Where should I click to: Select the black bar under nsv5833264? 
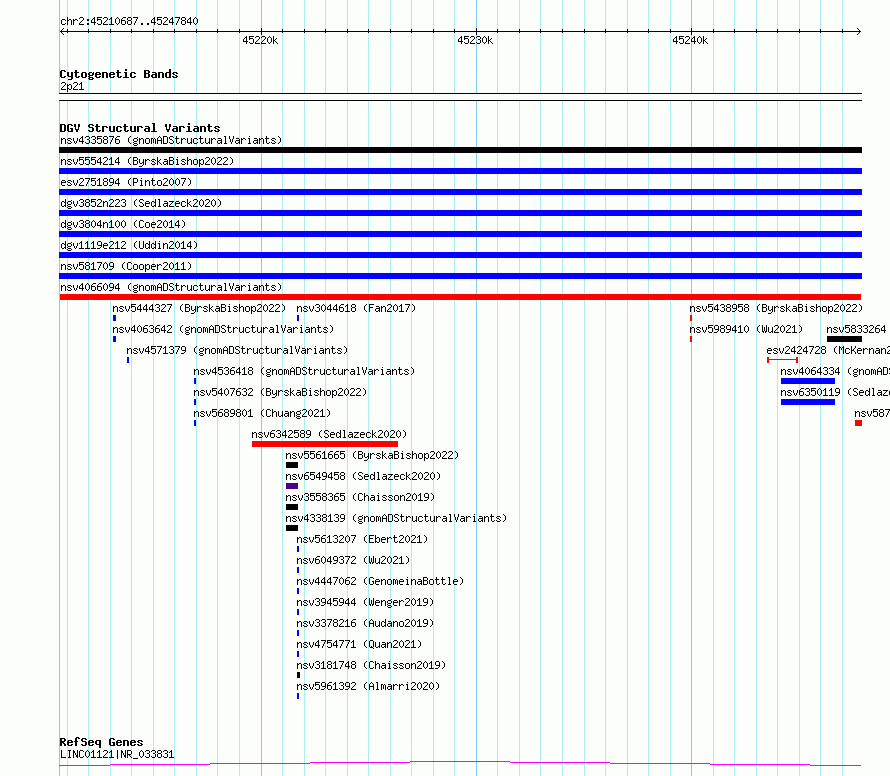point(844,339)
